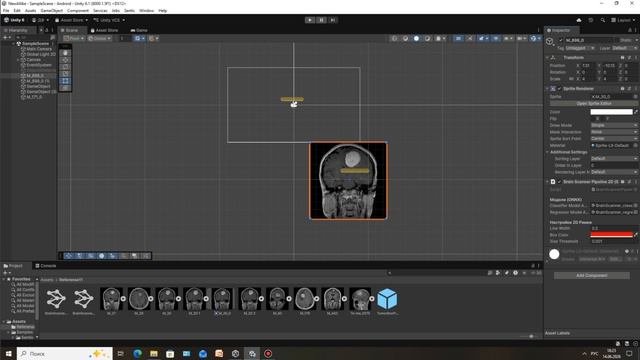Open the Unity 6 account button

(15, 20)
